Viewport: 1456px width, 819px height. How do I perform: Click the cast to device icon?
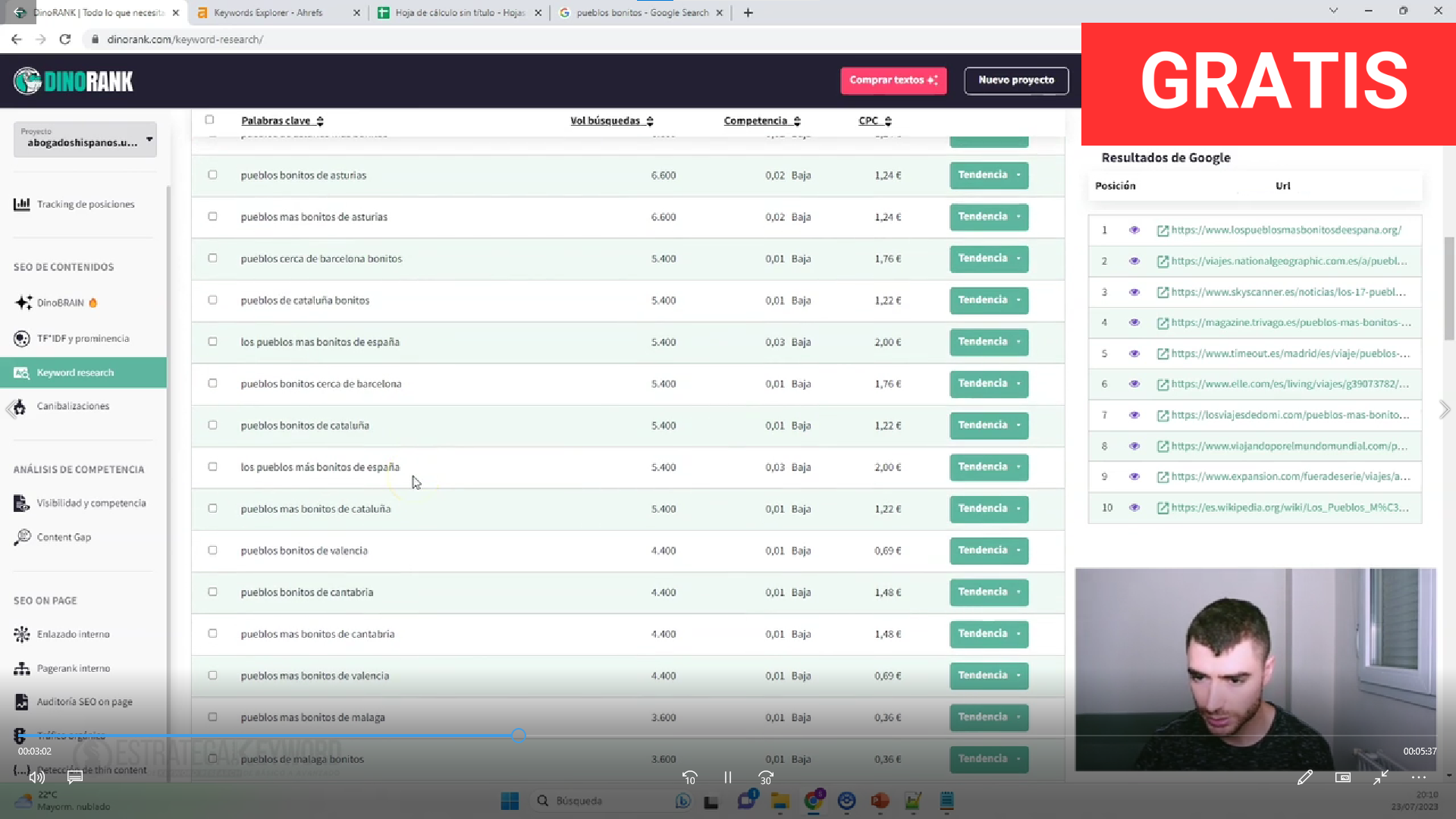tap(1343, 777)
